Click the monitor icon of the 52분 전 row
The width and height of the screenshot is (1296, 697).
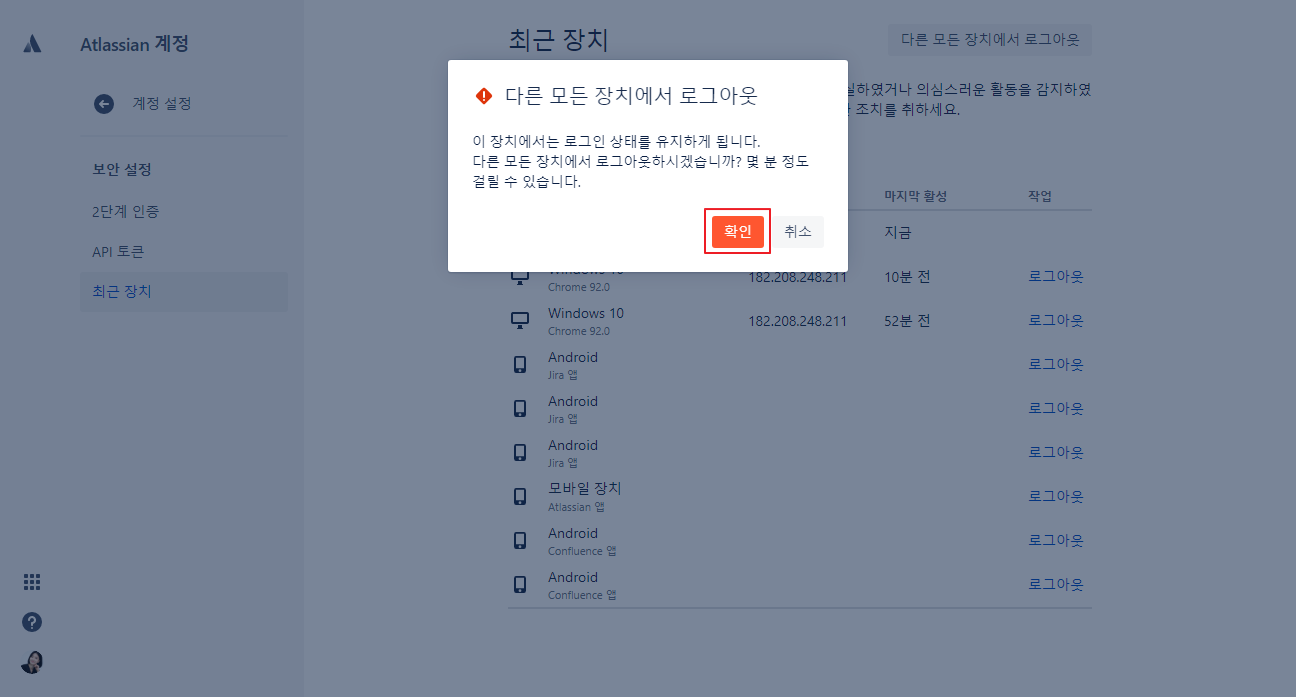click(x=520, y=320)
